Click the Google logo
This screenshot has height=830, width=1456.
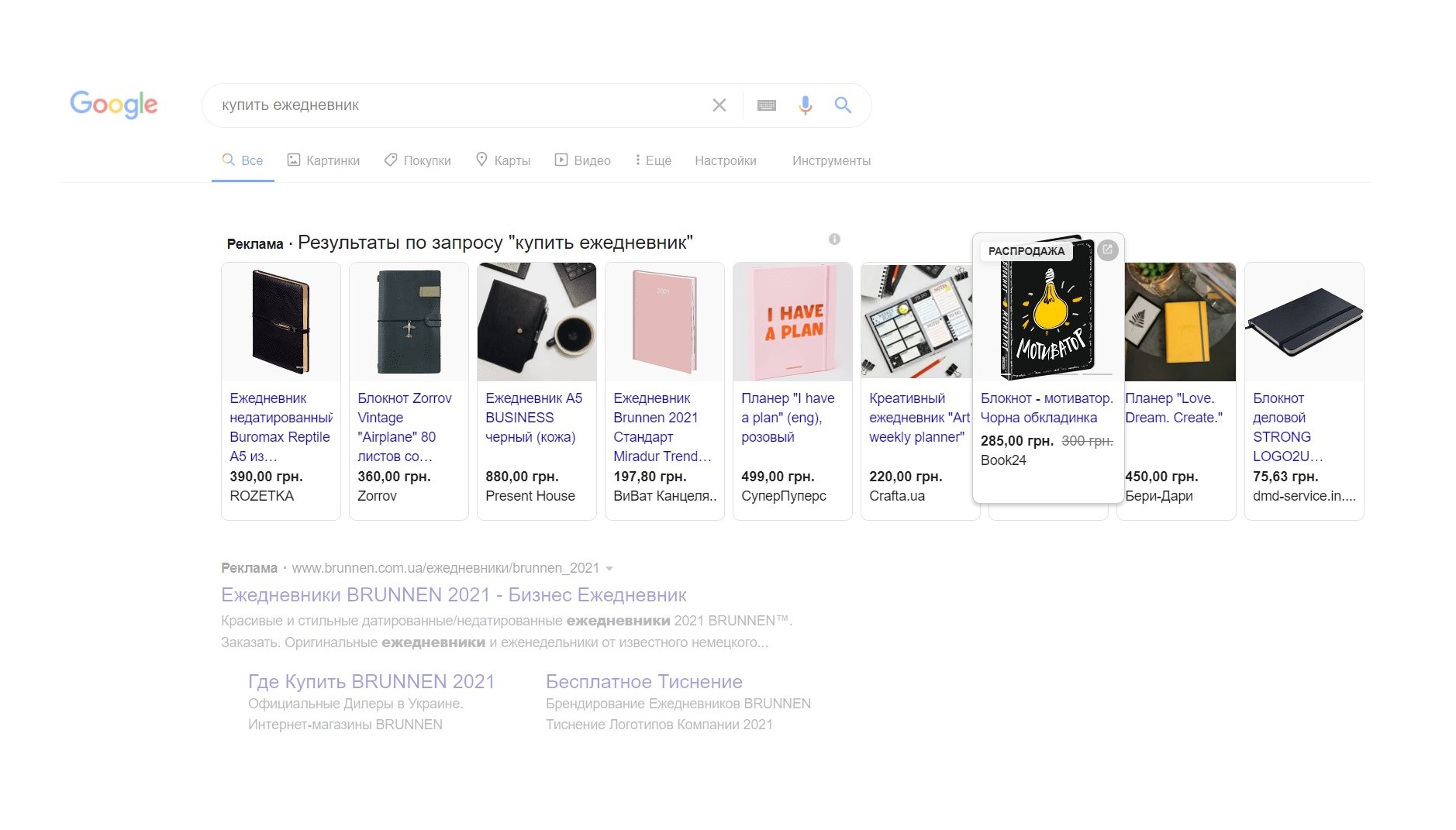click(x=113, y=104)
